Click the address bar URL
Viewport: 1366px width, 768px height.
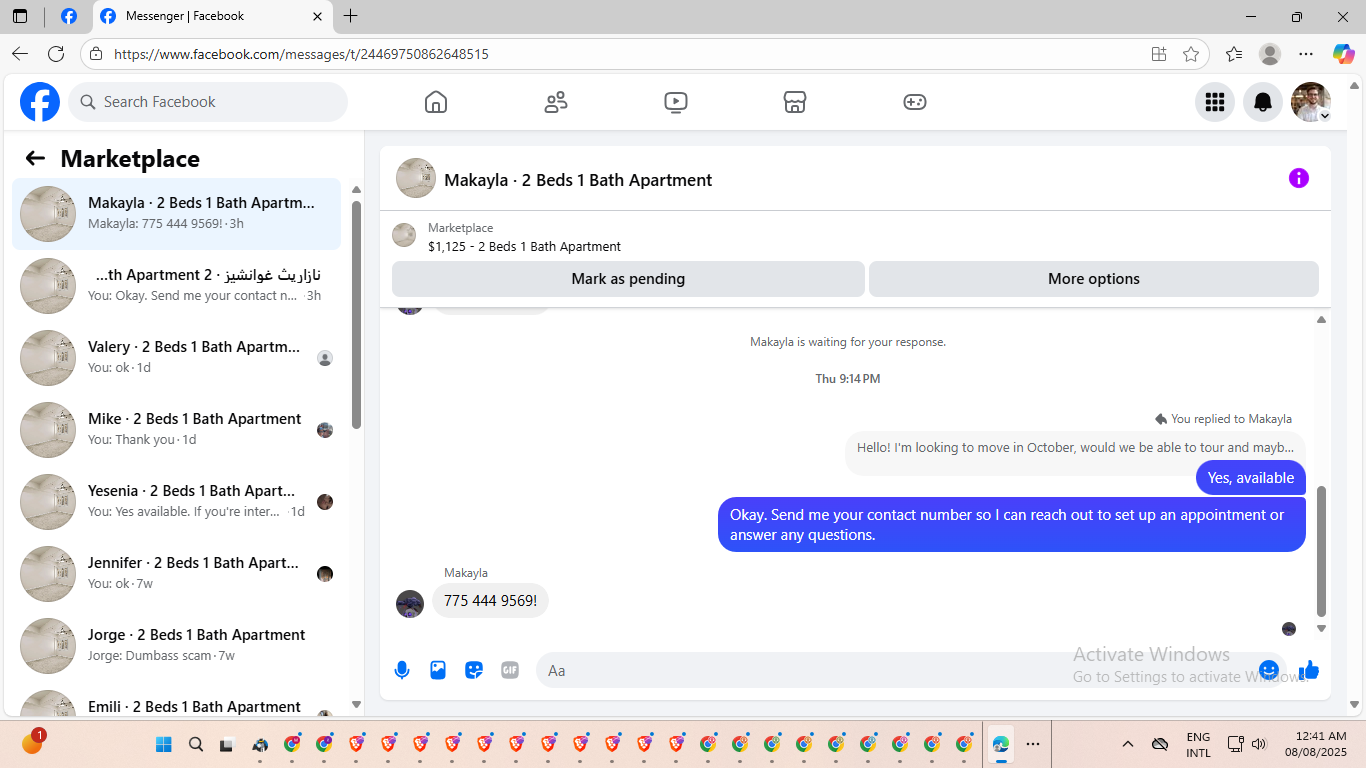click(301, 54)
